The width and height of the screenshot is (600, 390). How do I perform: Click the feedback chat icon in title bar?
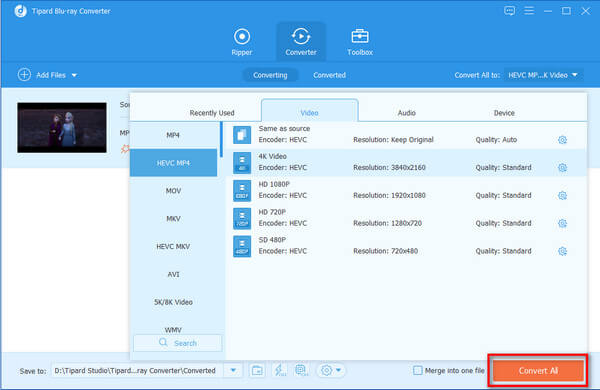pos(509,11)
